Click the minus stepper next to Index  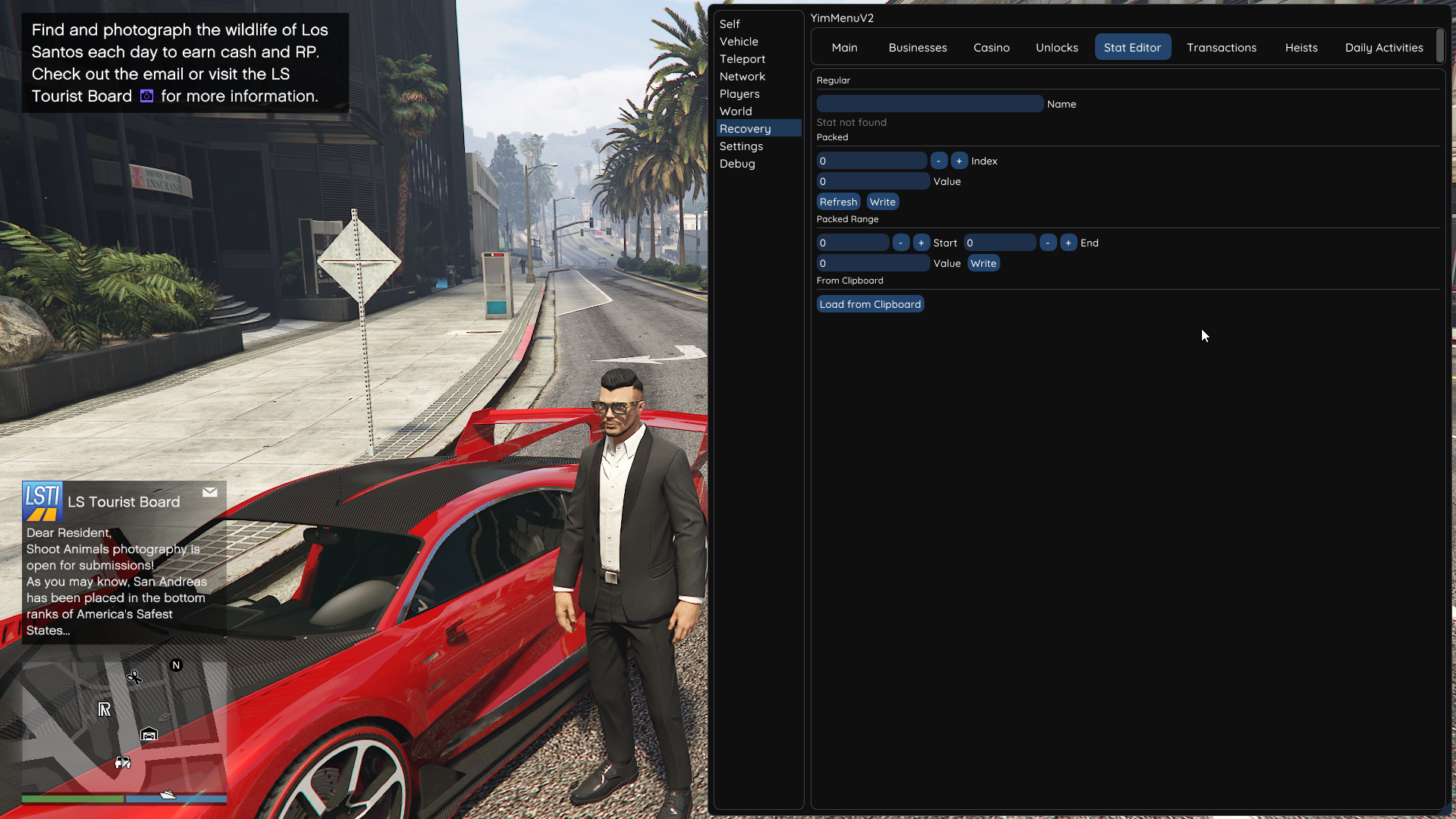[x=938, y=161]
